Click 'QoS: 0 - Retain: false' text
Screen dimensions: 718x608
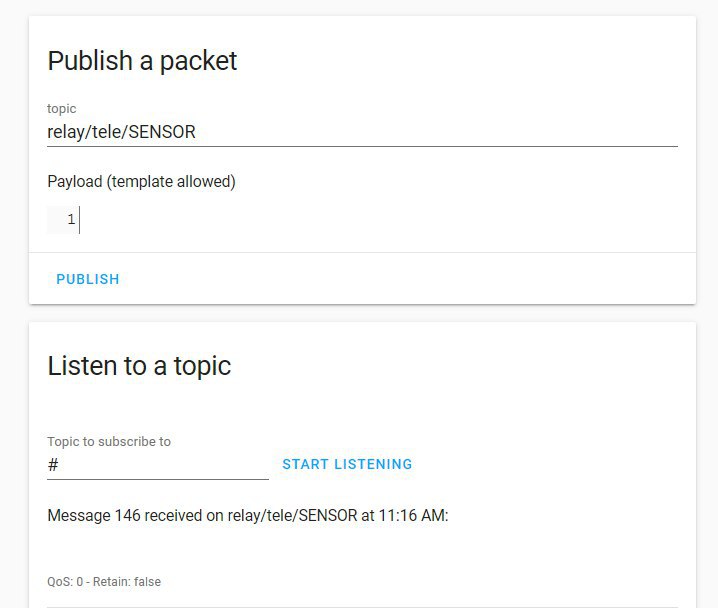click(104, 582)
